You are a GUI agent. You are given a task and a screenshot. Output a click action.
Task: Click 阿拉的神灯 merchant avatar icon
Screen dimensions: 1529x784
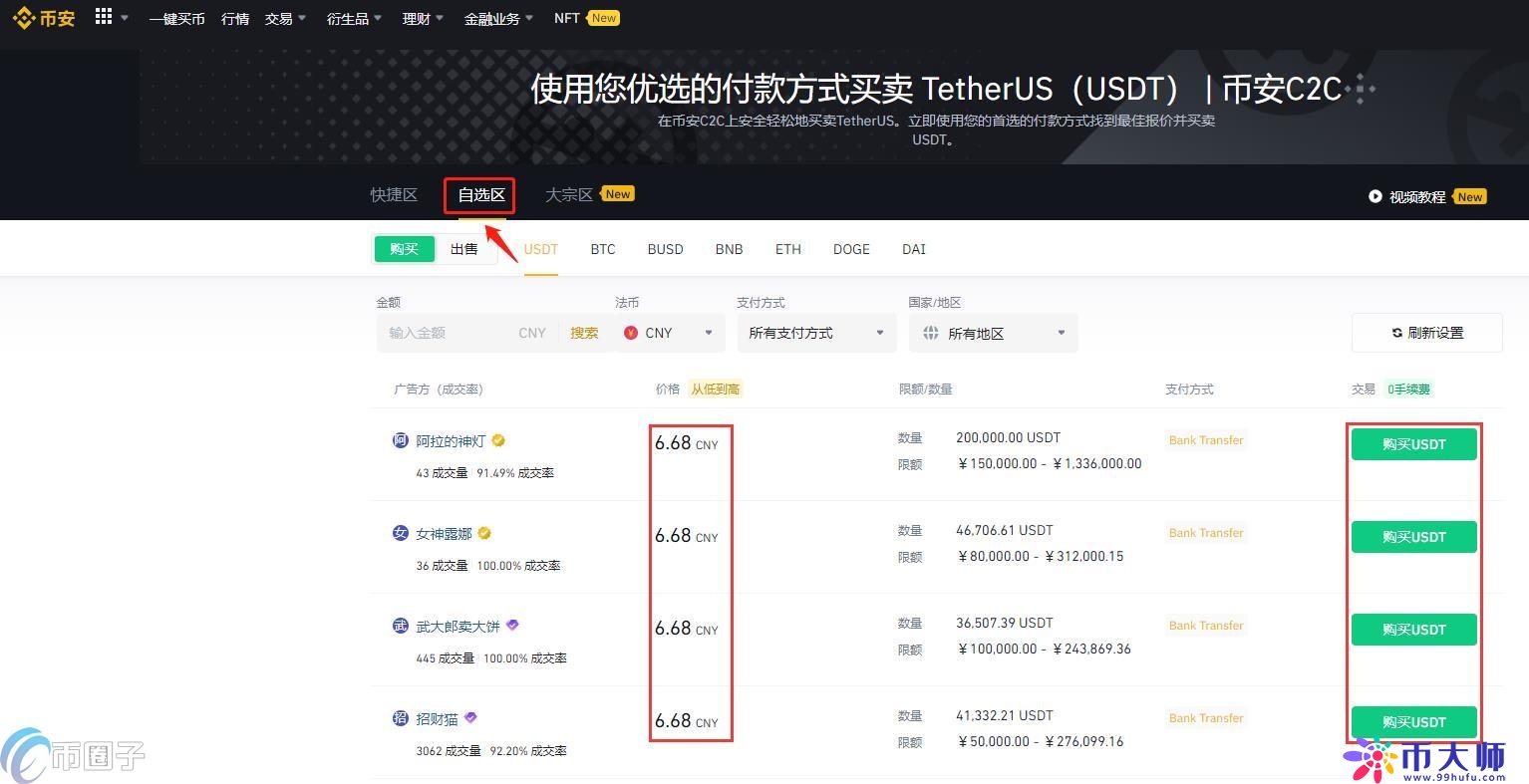400,440
